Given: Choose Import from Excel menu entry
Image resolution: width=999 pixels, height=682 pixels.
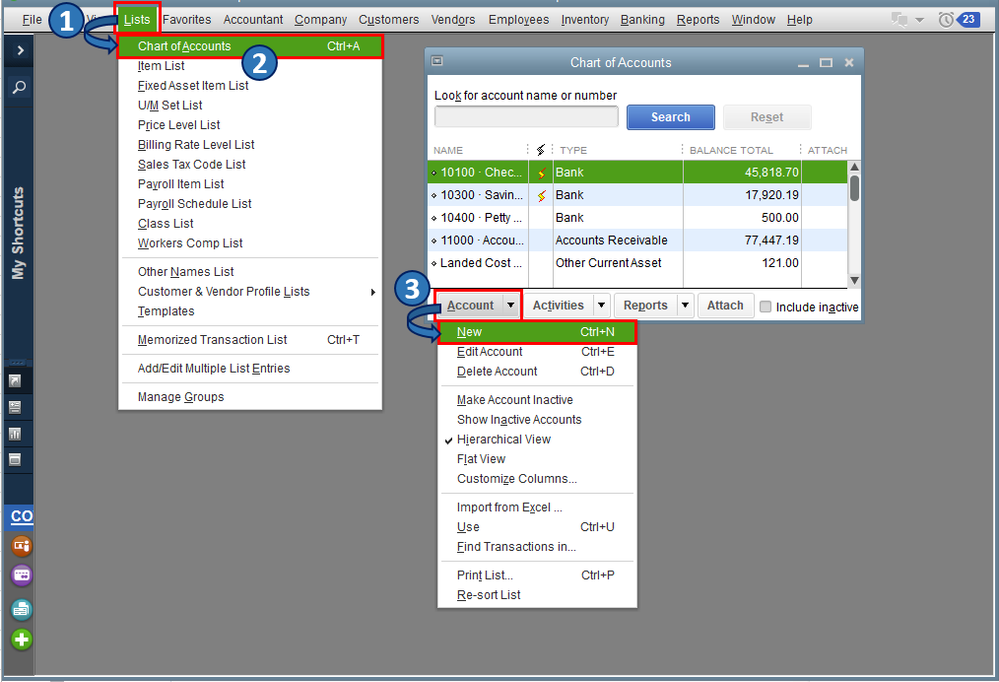Looking at the screenshot, I should click(x=510, y=507).
